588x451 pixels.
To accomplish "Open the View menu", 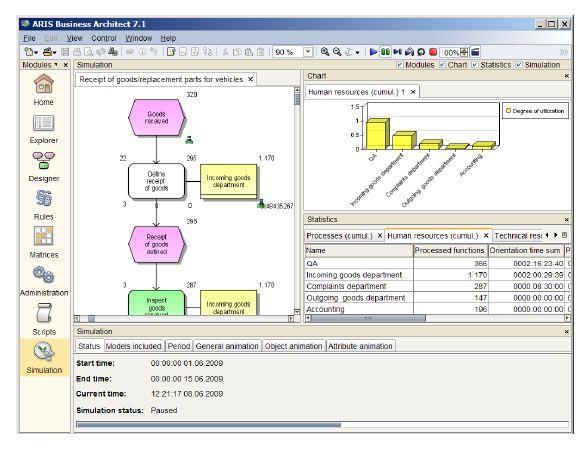I will pos(75,38).
